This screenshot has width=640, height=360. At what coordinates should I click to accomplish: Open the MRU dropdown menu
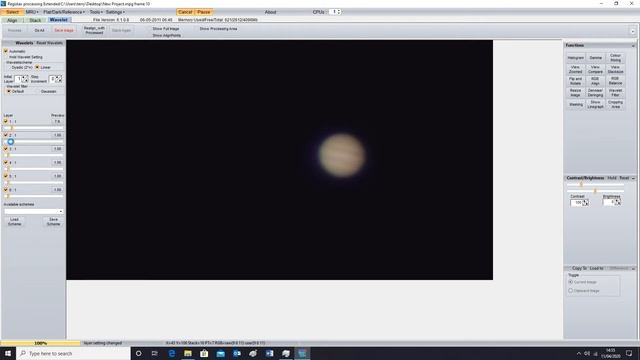pyautogui.click(x=32, y=12)
